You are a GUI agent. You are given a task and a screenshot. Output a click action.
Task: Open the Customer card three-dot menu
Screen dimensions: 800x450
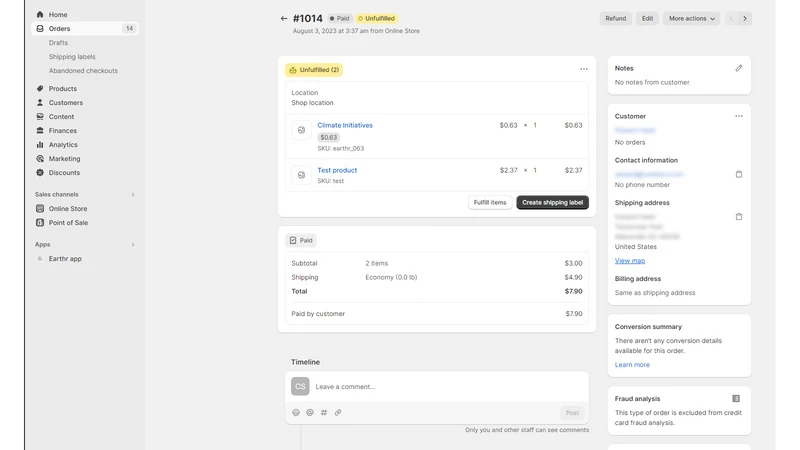pos(739,116)
